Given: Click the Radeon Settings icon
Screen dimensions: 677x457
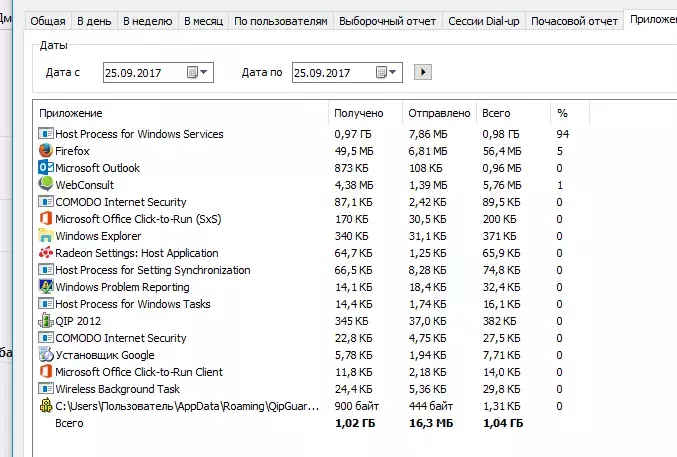Looking at the screenshot, I should (x=46, y=253).
